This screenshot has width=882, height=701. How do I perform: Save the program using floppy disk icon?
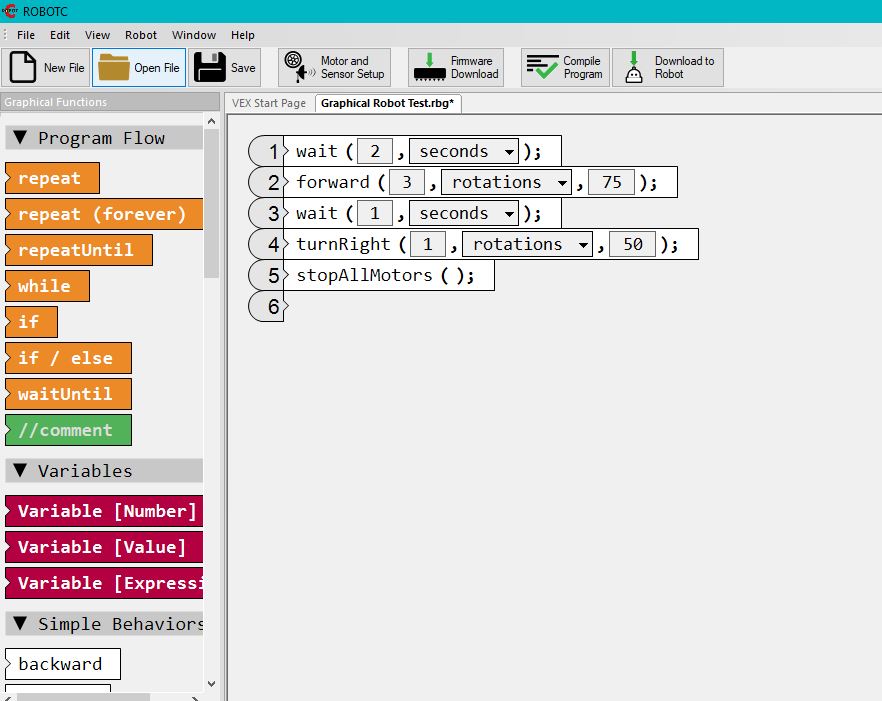pyautogui.click(x=209, y=68)
